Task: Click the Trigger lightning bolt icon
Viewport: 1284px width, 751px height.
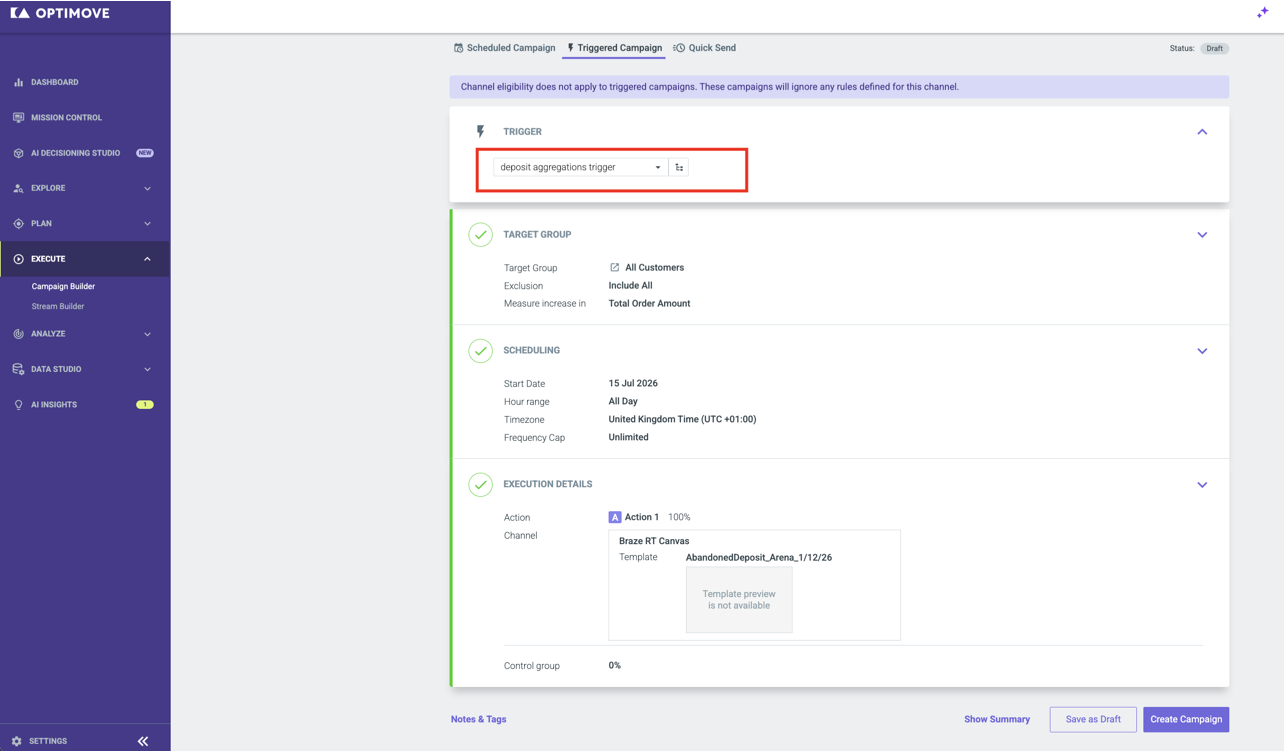Action: [x=481, y=131]
